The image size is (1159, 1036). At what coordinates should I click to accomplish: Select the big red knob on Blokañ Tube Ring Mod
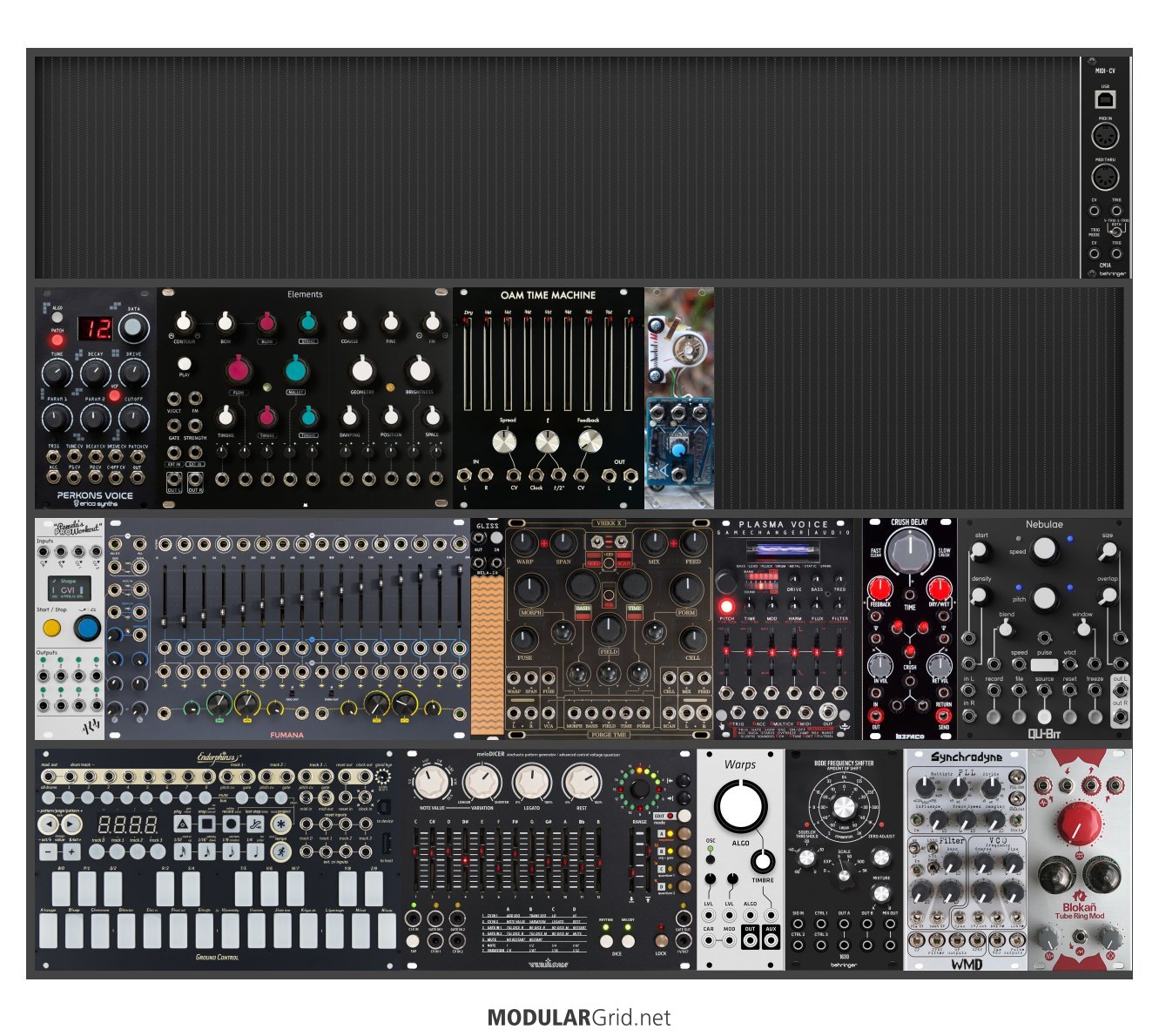pyautogui.click(x=1080, y=823)
